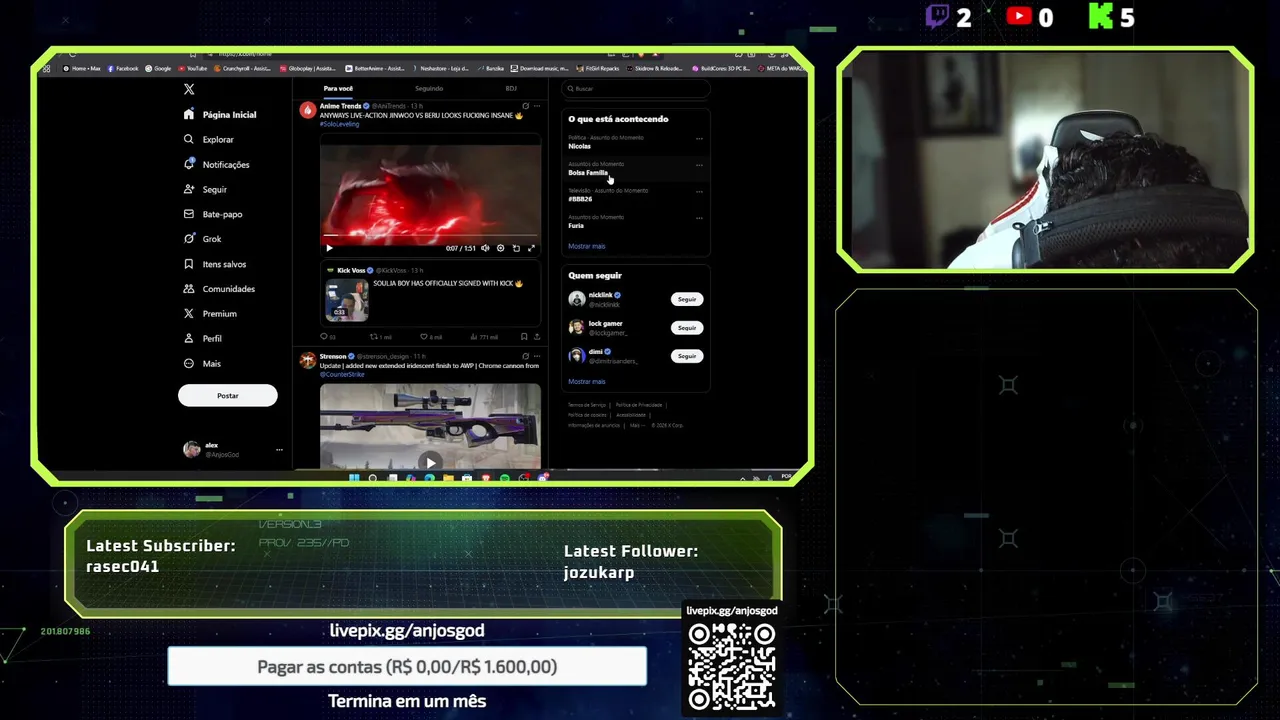Follow lock gamer with Seguir button
This screenshot has width=1280, height=720.
point(687,327)
